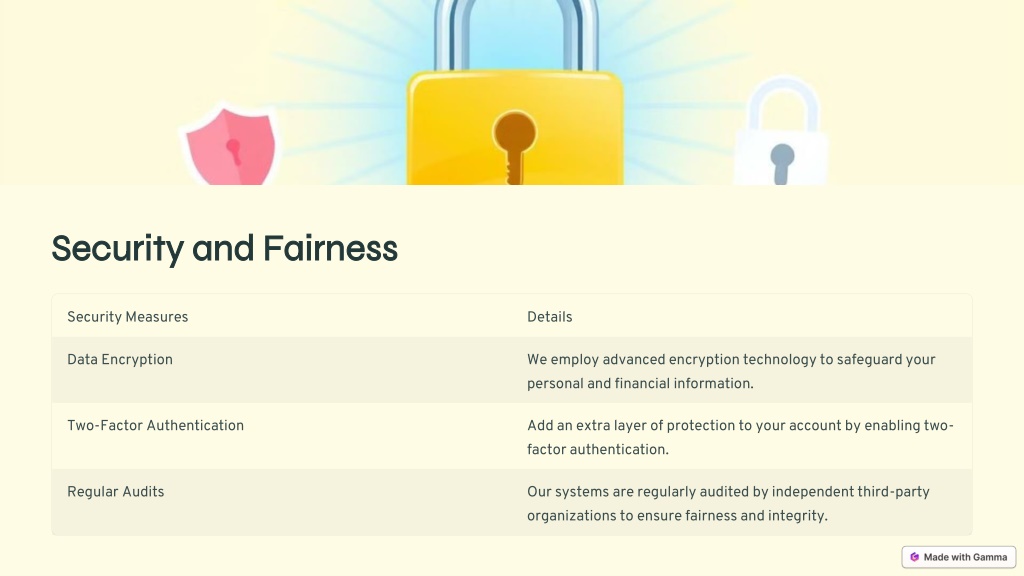Click the Regular Audits row label

tap(116, 492)
